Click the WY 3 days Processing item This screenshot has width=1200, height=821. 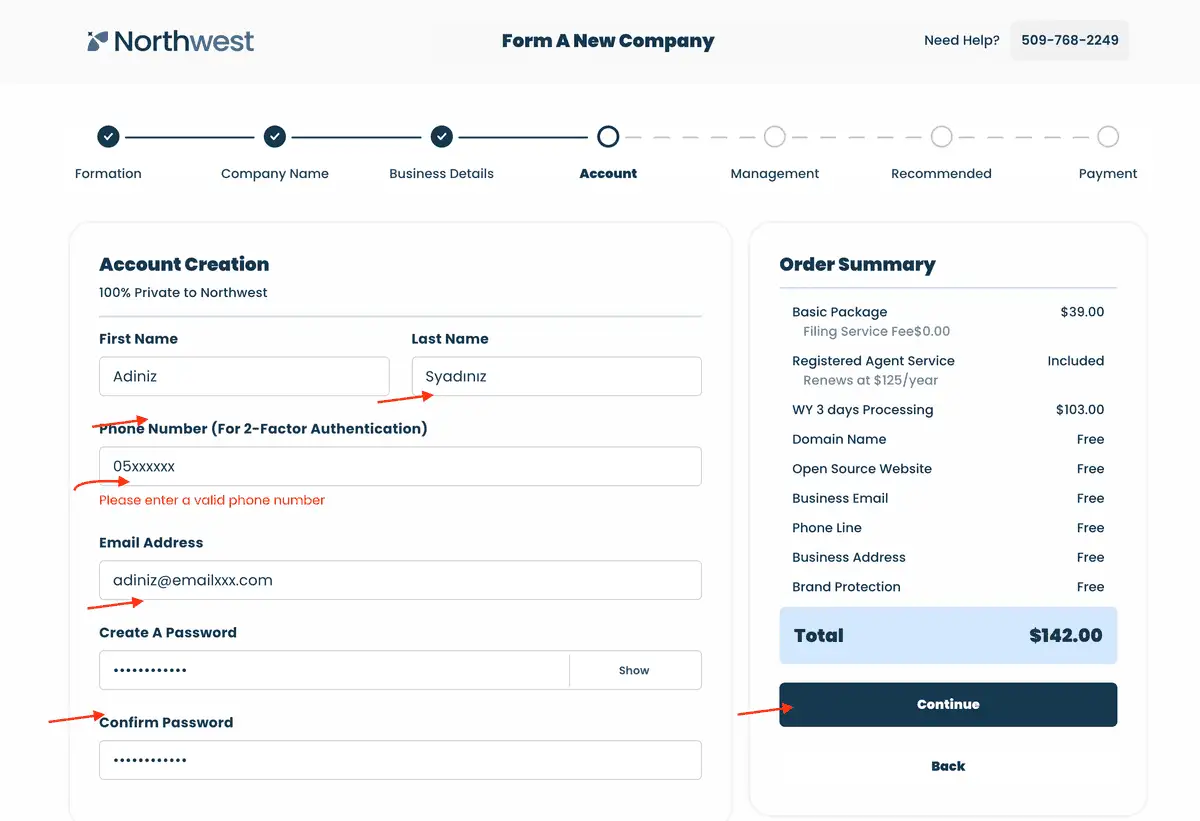point(862,410)
